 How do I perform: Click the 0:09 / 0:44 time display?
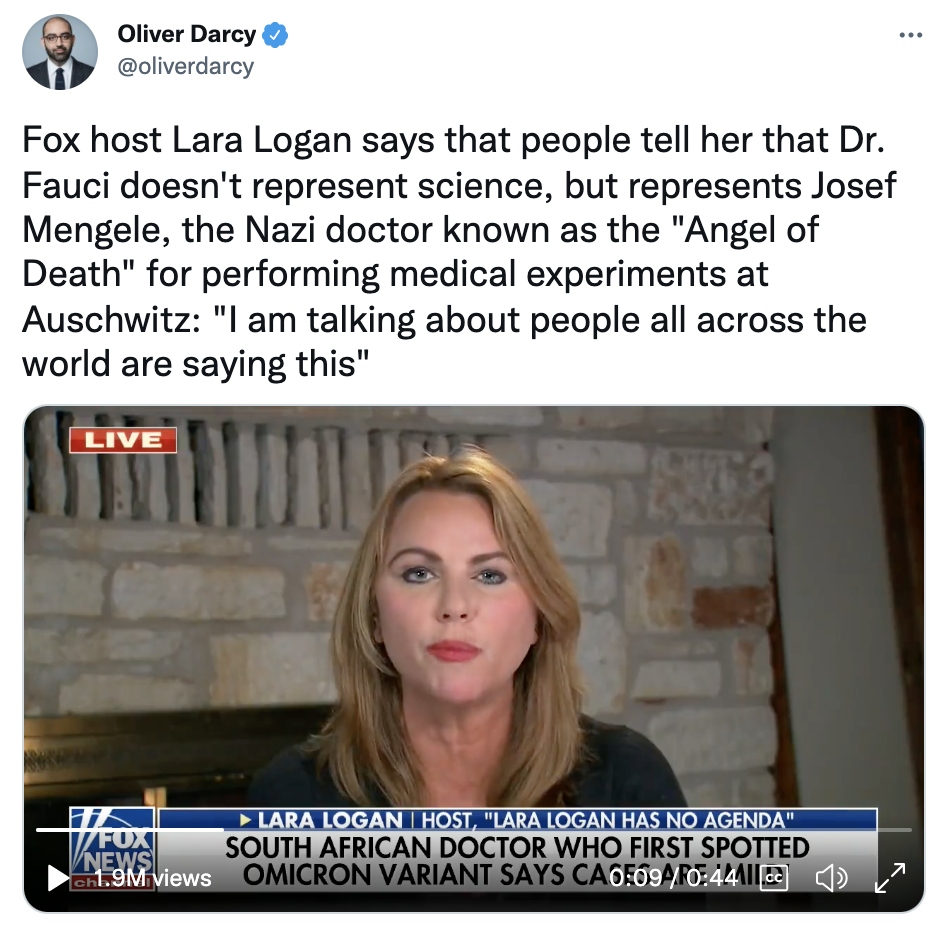click(674, 878)
